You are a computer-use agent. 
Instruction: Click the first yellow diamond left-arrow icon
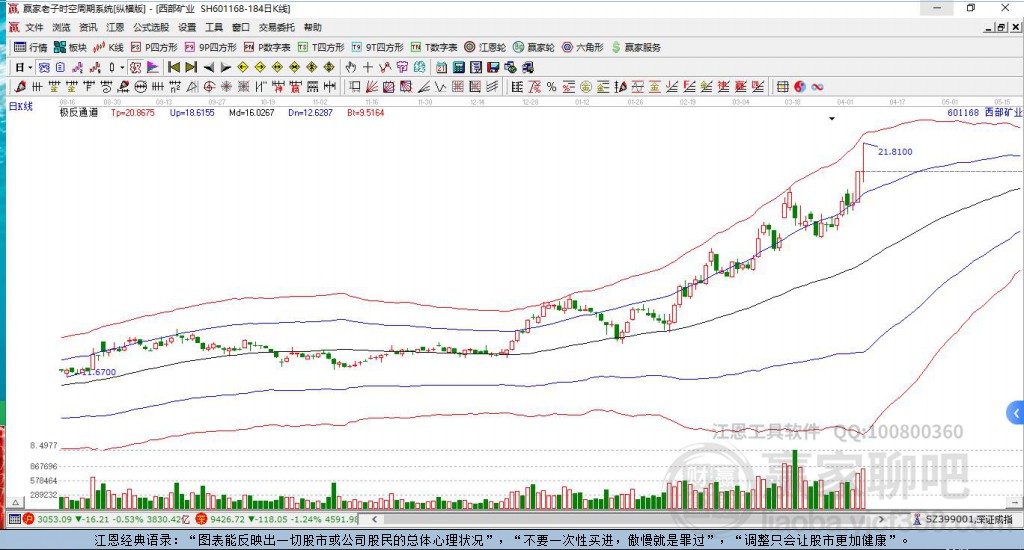tap(242, 67)
